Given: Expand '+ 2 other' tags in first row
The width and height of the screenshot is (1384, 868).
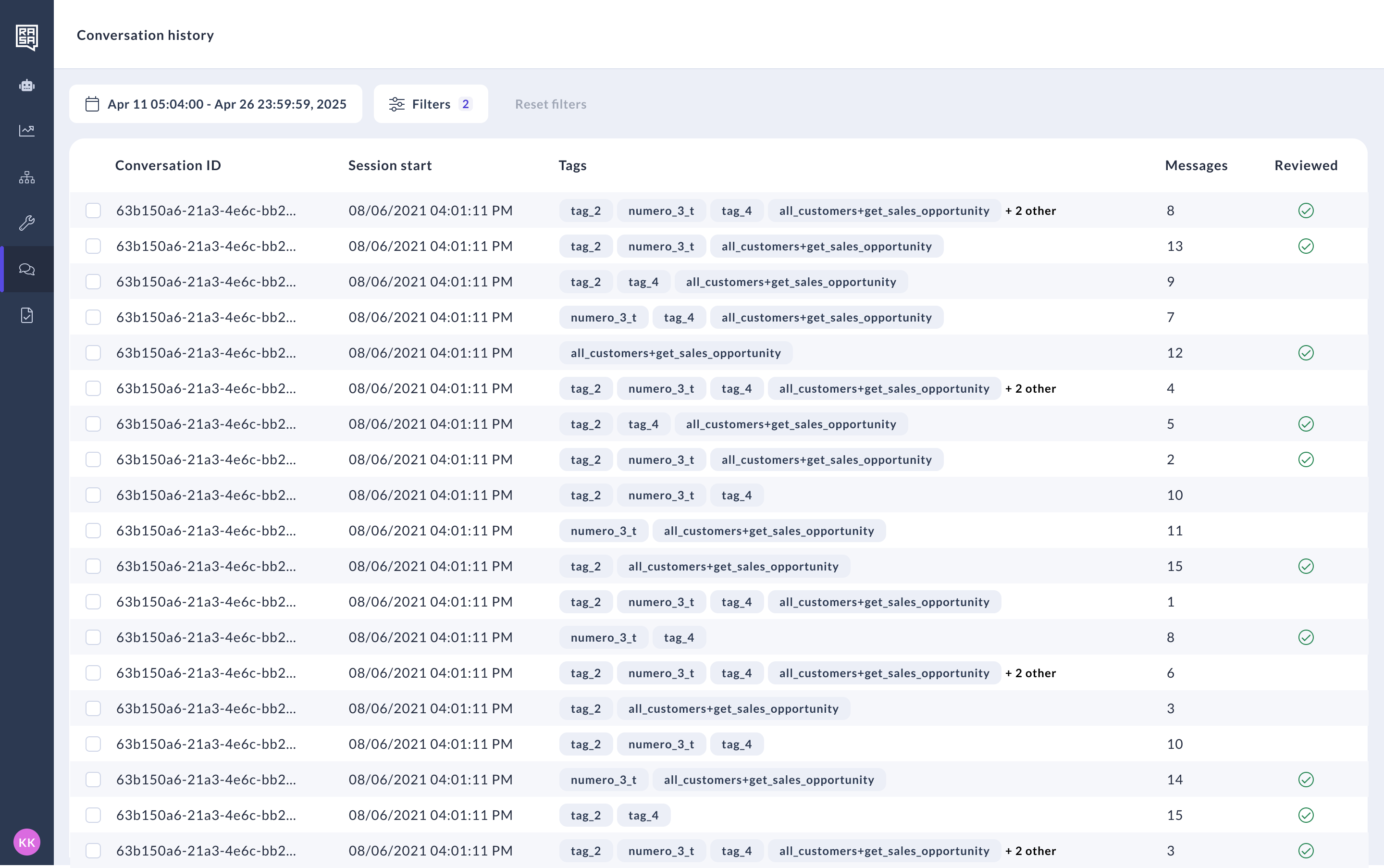Looking at the screenshot, I should [1030, 211].
